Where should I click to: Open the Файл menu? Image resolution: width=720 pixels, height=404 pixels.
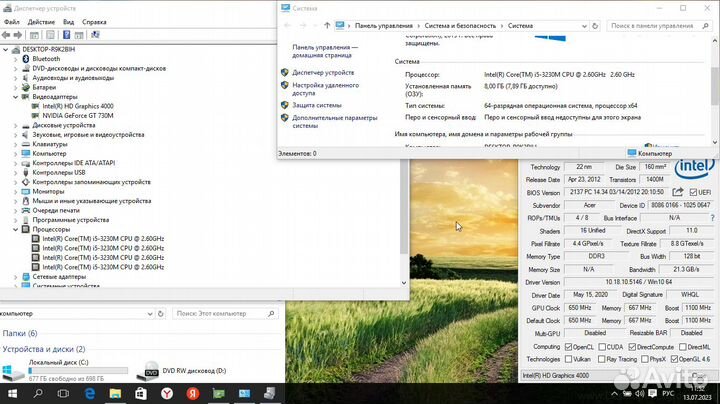(11, 22)
